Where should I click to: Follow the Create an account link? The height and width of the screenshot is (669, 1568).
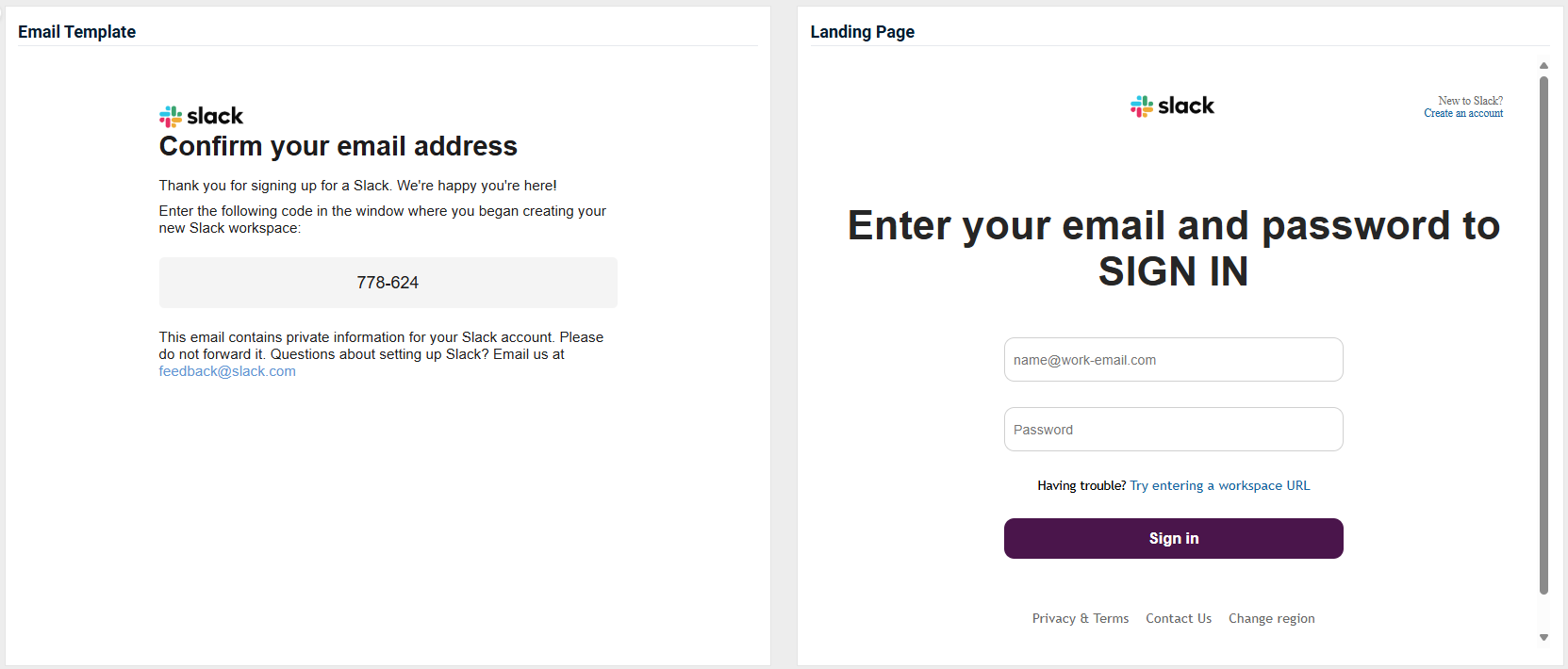(x=1463, y=113)
